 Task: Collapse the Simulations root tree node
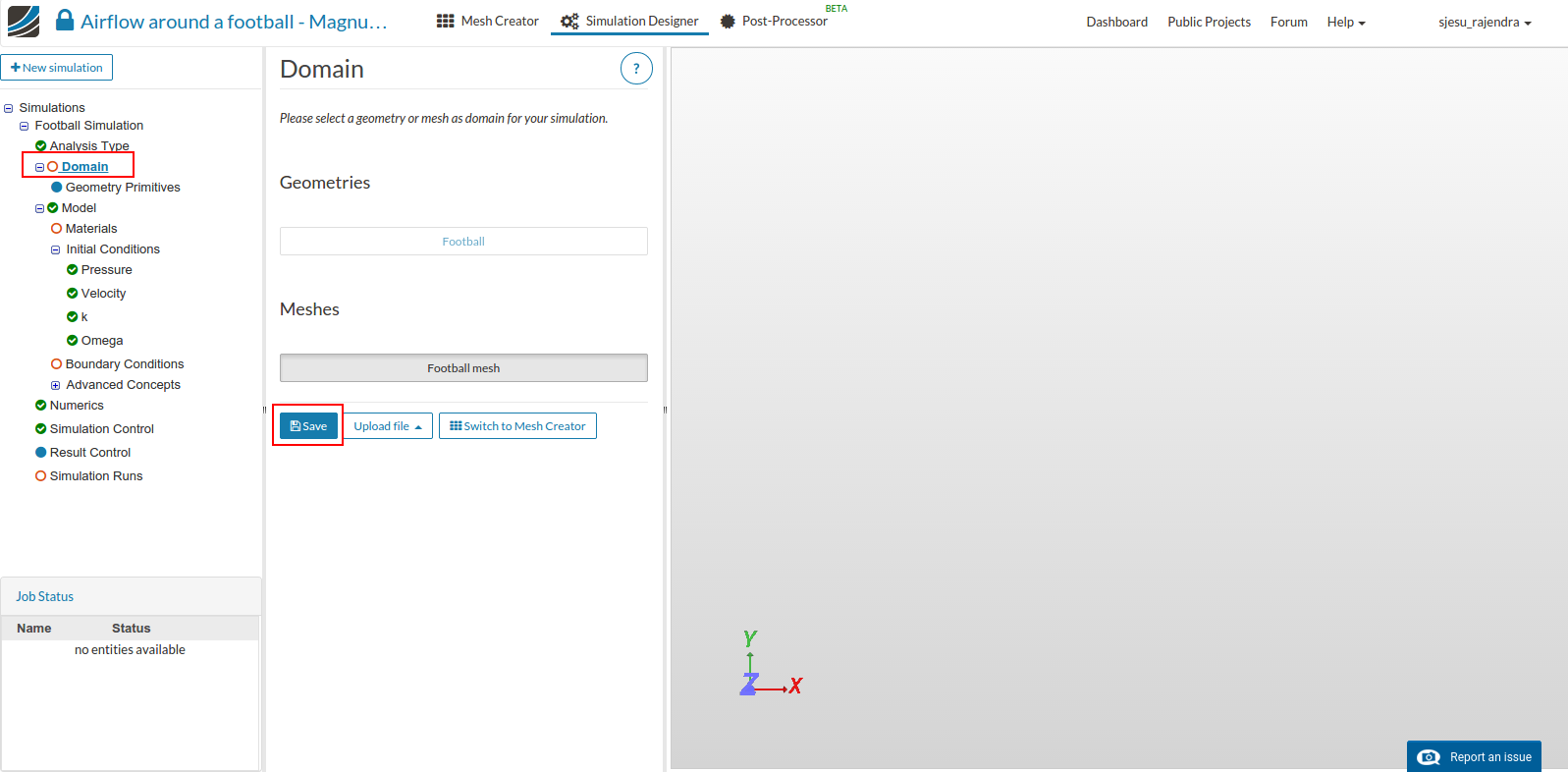[x=9, y=109]
